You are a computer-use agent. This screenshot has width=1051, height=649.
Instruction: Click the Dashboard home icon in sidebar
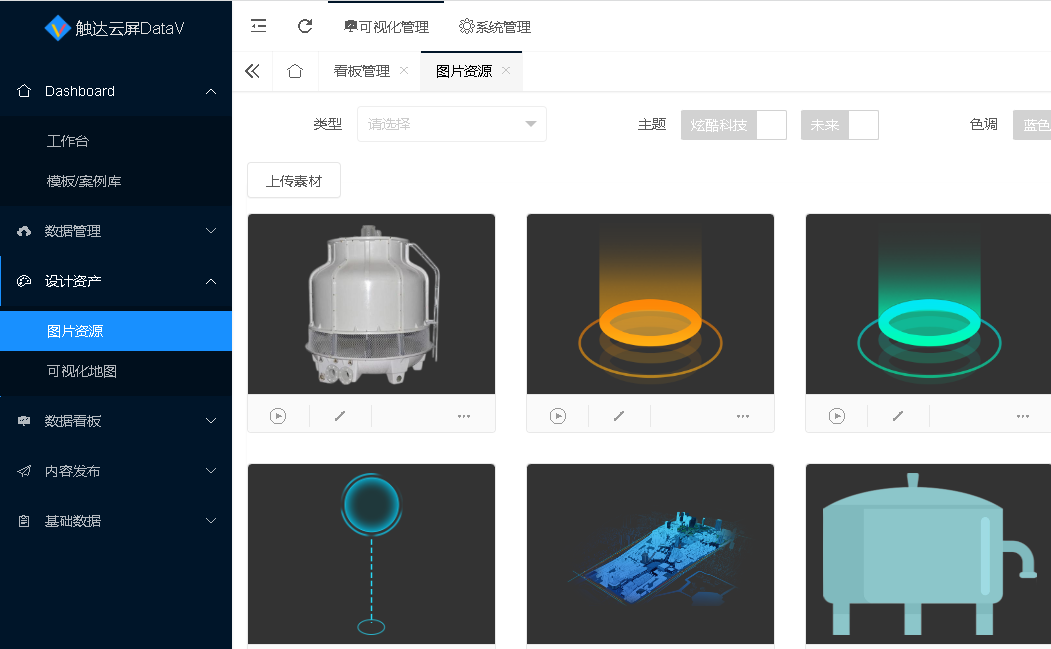24,91
